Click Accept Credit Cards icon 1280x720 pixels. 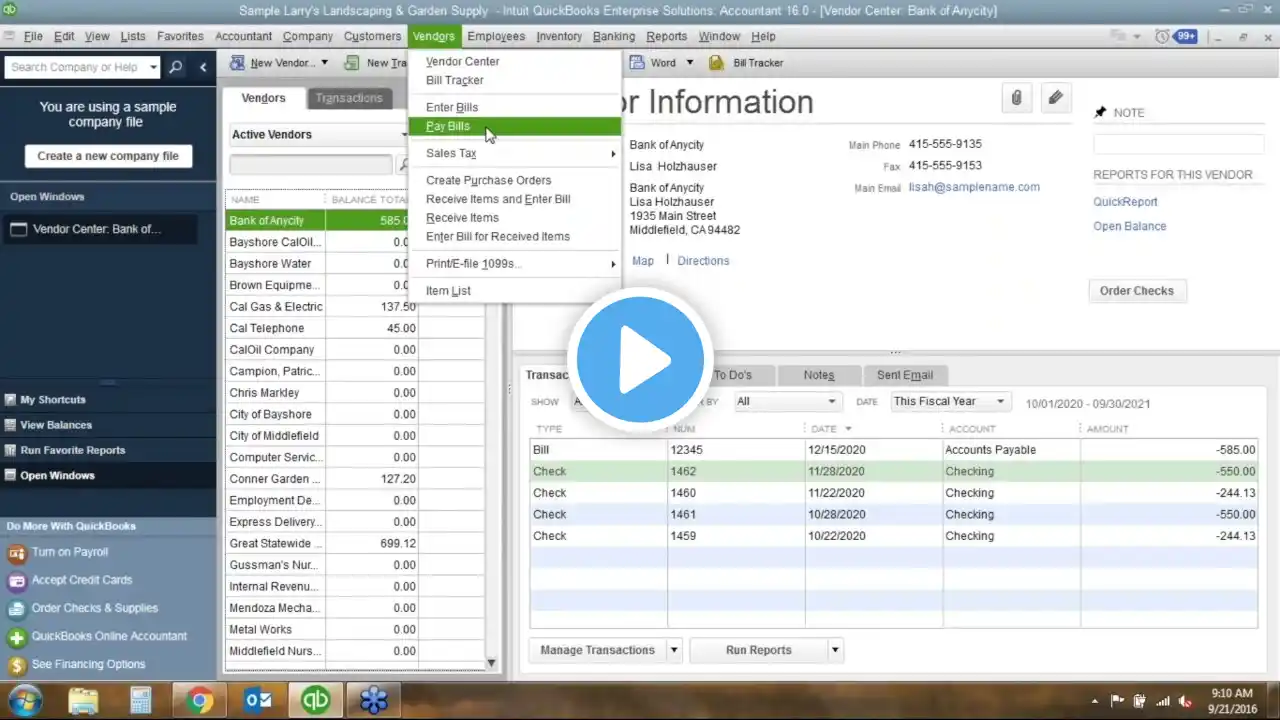(x=16, y=581)
